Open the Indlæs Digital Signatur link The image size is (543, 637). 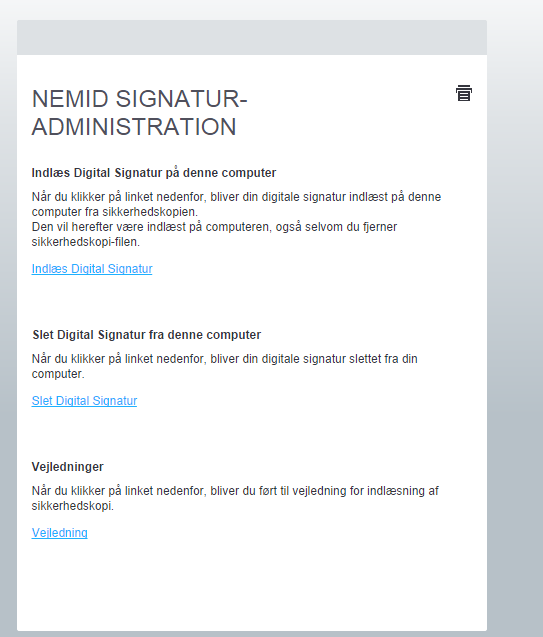pos(92,269)
